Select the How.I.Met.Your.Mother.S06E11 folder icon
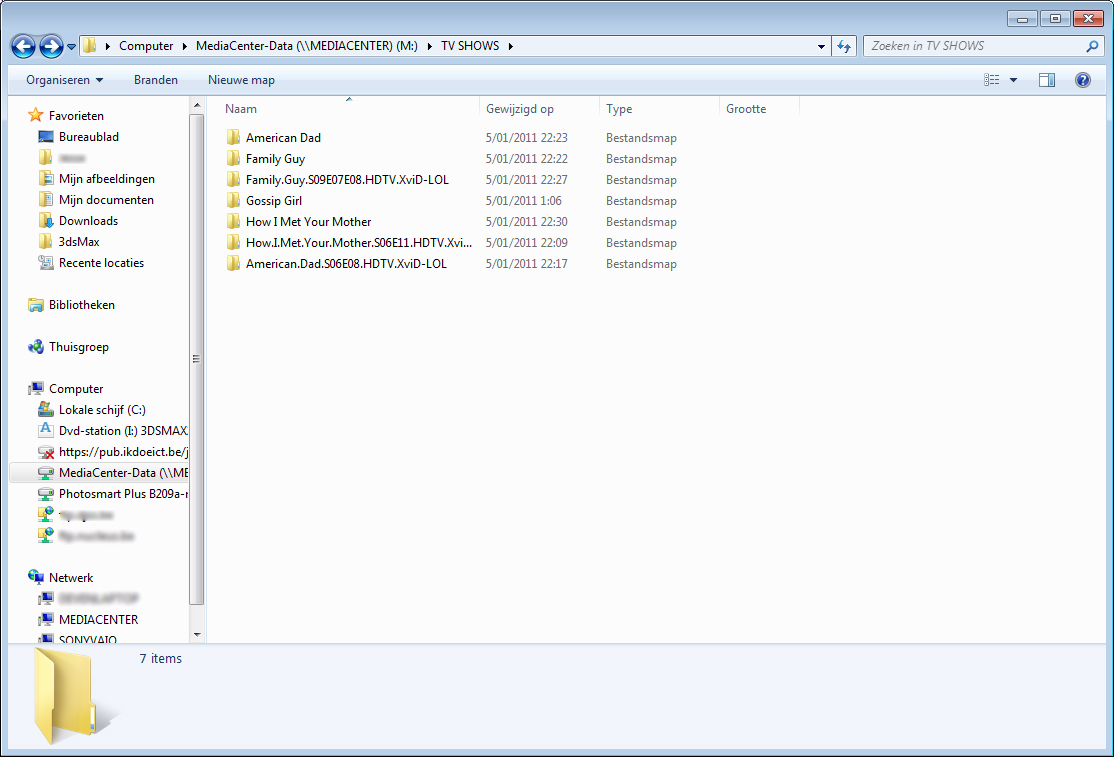Viewport: 1114px width, 757px height. 233,242
